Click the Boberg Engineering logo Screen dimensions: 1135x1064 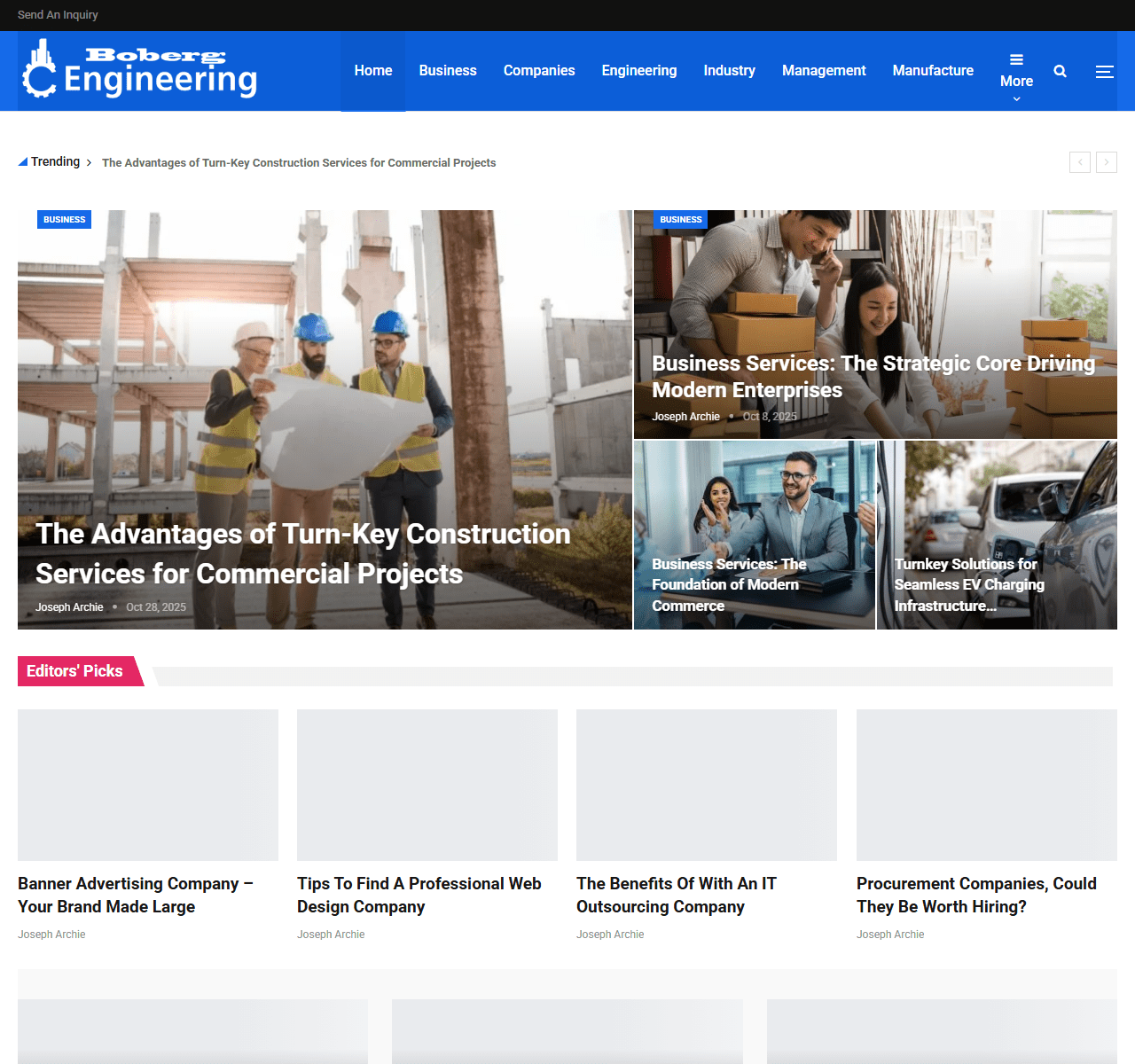tap(140, 70)
